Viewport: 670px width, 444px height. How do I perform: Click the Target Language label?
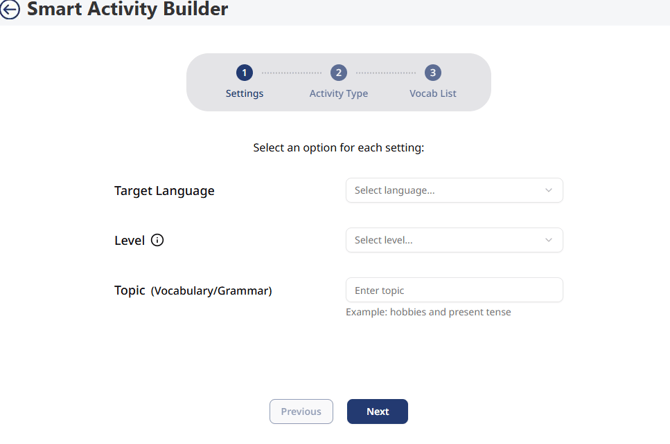(x=164, y=191)
